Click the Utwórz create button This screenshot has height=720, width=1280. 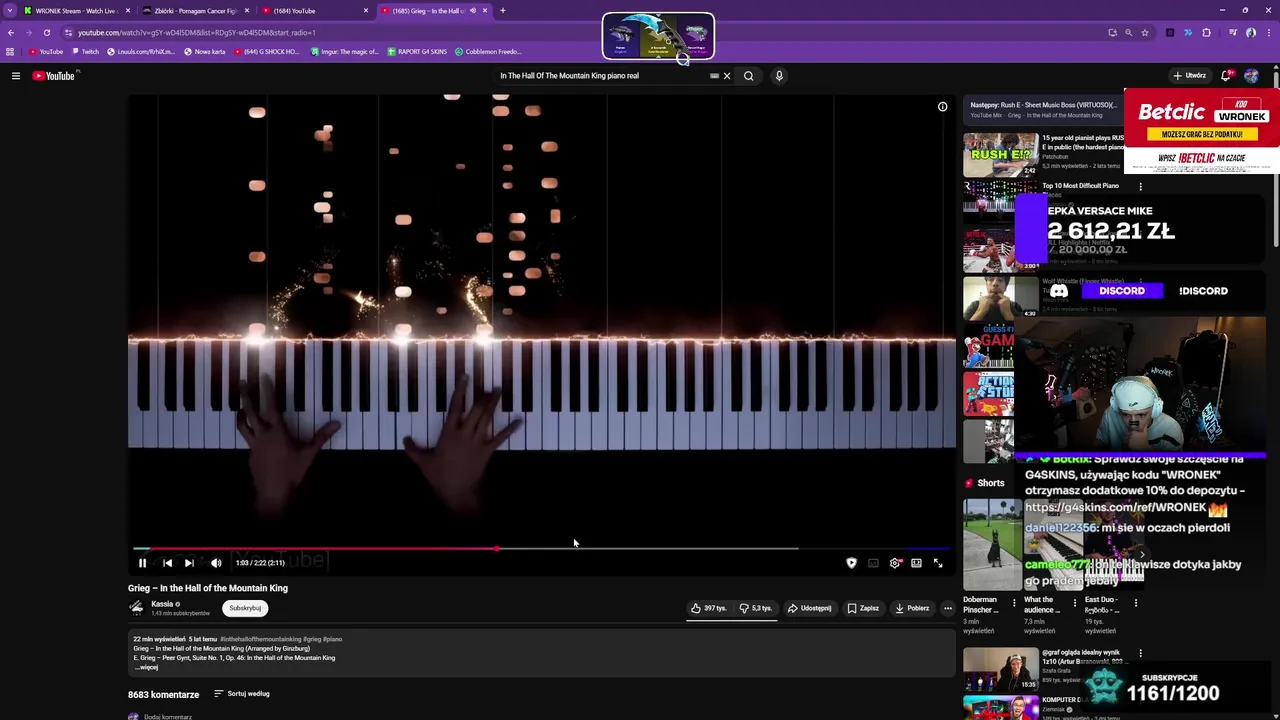coord(1190,76)
